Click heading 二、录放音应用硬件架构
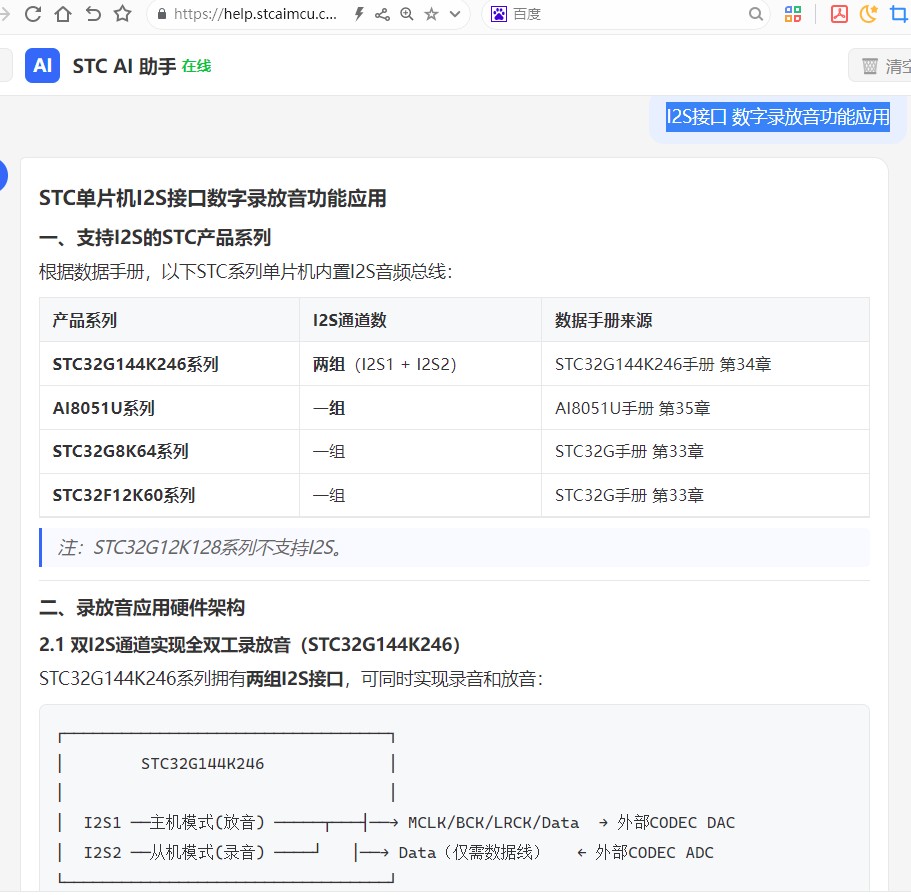The width and height of the screenshot is (911, 895). (x=142, y=608)
